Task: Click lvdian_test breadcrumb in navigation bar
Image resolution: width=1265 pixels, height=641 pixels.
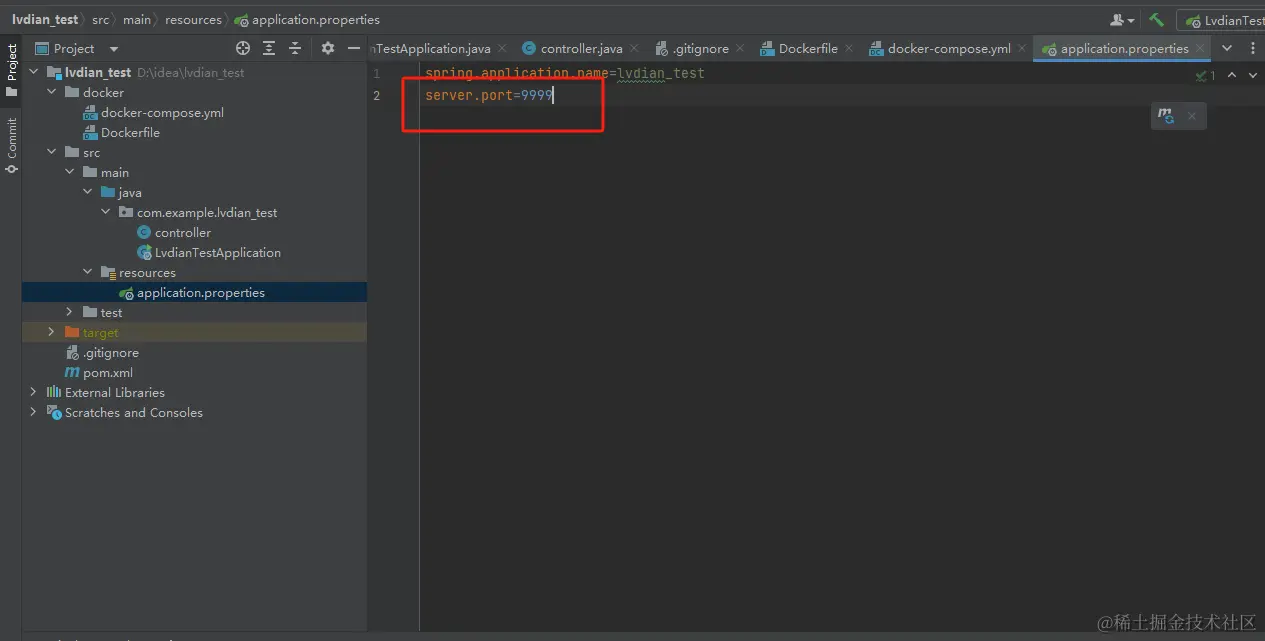Action: click(45, 19)
